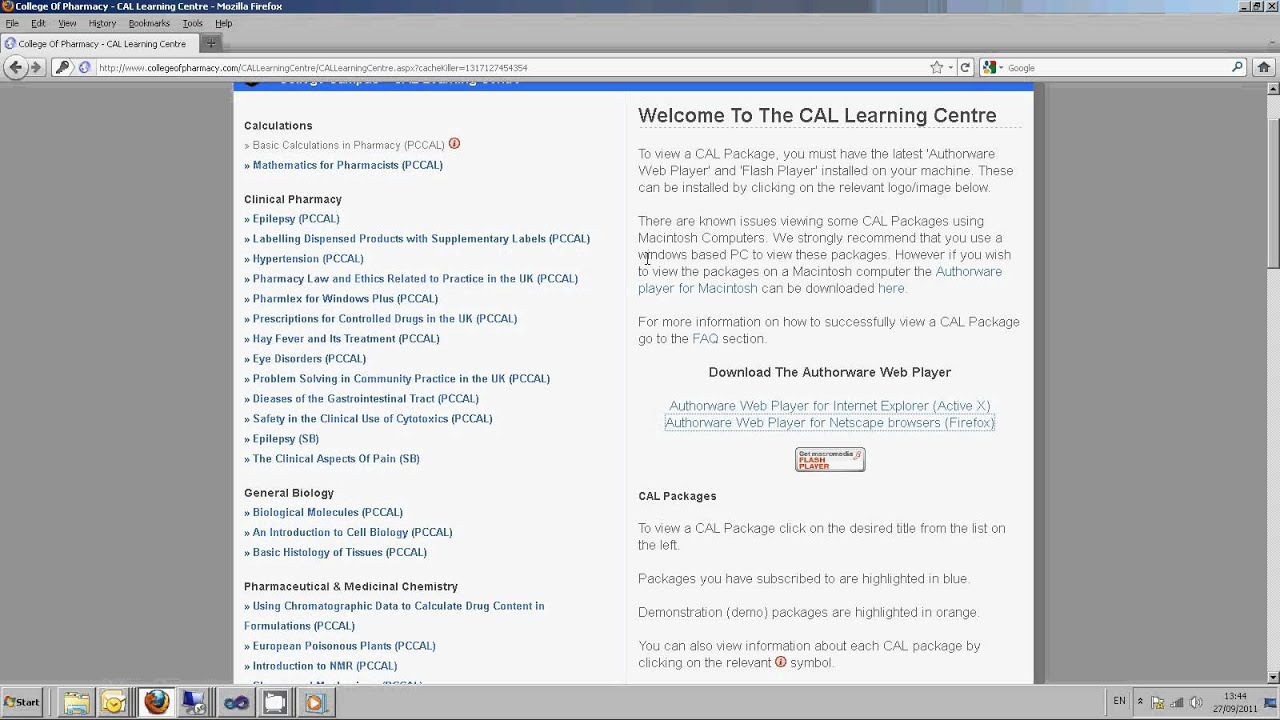The height and width of the screenshot is (720, 1280).
Task: Open Problem Solving in Community Practice in UK
Action: coord(401,378)
